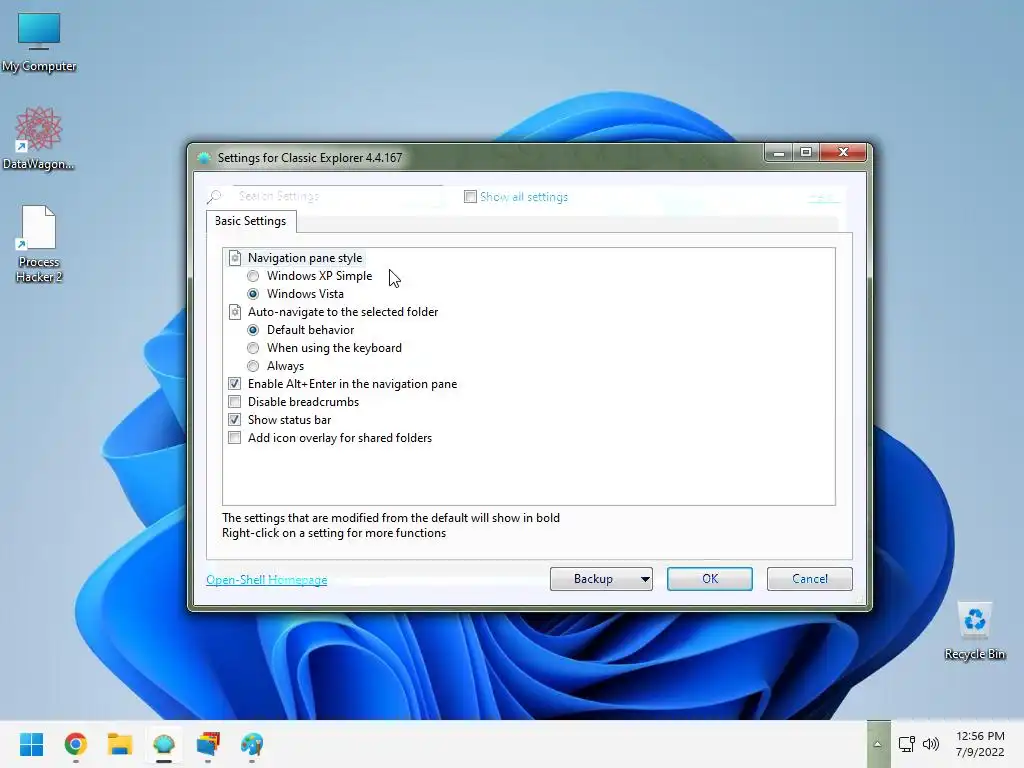
Task: Click the Open-Shell shell icon in taskbar
Action: 164,744
